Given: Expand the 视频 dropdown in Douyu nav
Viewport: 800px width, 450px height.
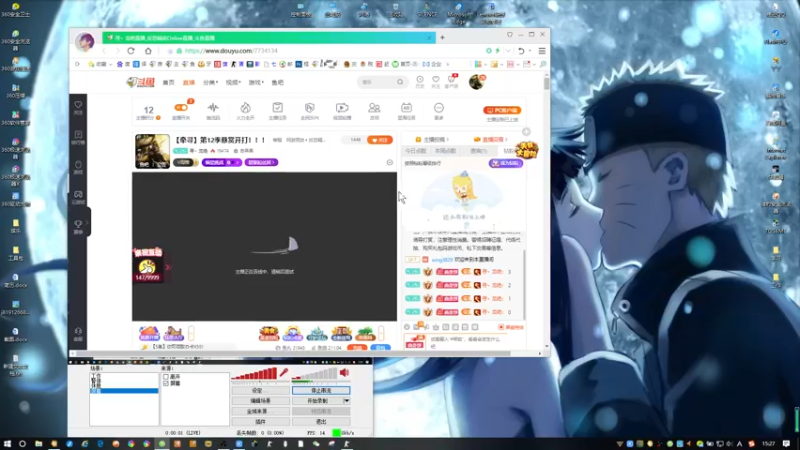Looking at the screenshot, I should [233, 82].
